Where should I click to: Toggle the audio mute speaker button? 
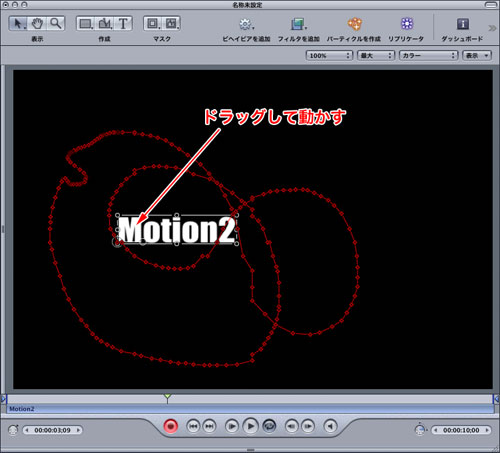(x=330, y=426)
